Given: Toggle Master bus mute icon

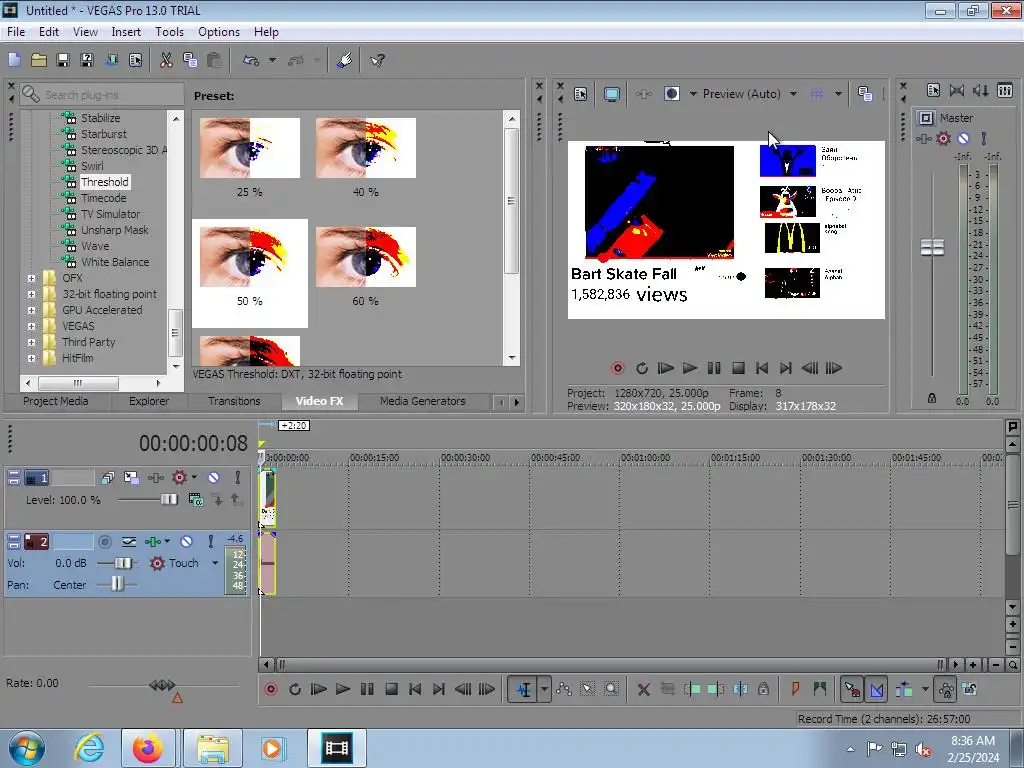Looking at the screenshot, I should (x=963, y=138).
